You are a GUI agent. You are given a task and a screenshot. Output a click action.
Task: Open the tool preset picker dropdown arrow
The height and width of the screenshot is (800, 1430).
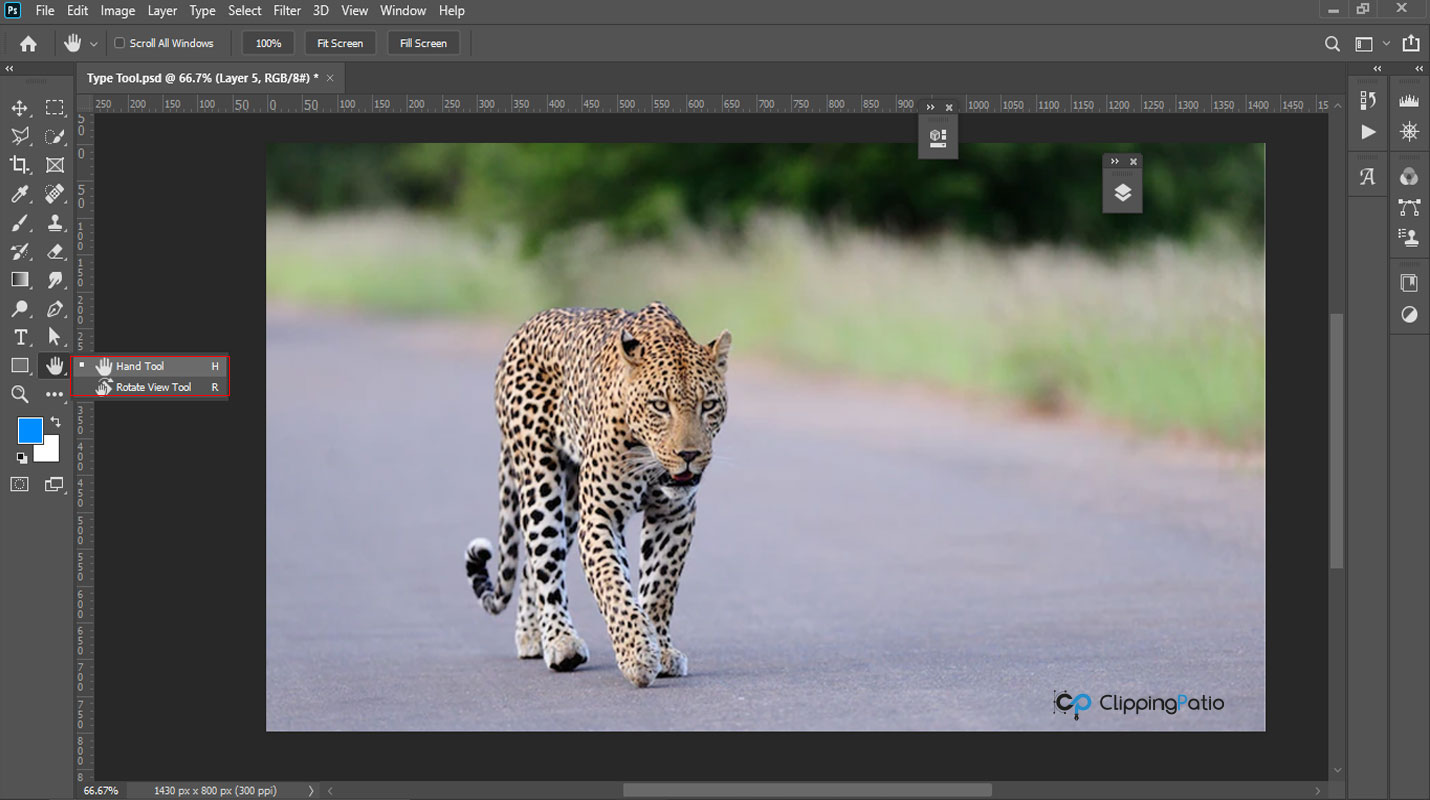(x=94, y=44)
